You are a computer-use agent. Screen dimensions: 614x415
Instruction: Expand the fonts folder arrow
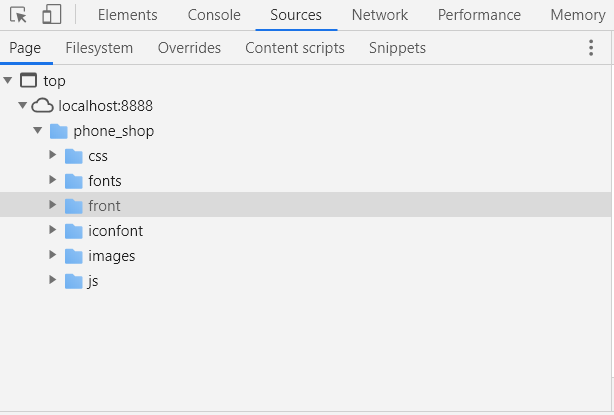(x=53, y=181)
